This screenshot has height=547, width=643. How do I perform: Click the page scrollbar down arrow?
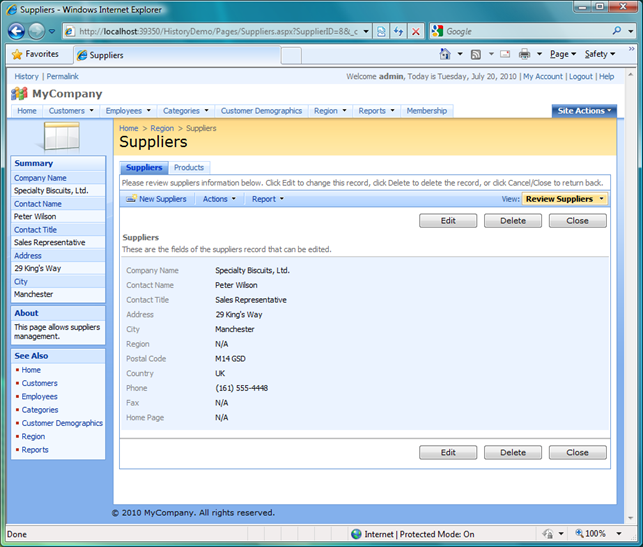631,518
